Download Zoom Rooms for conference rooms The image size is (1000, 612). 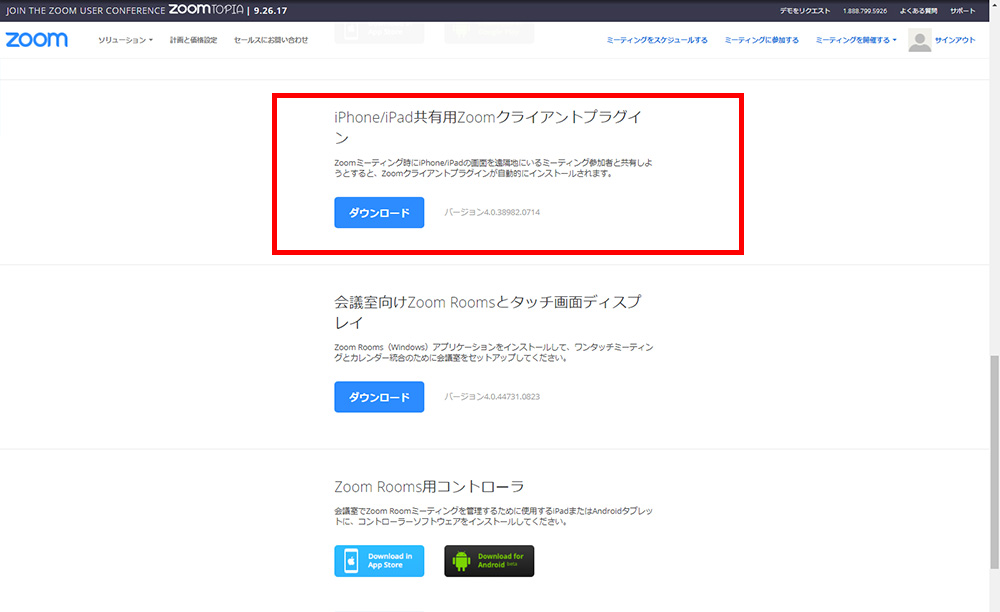tap(379, 397)
